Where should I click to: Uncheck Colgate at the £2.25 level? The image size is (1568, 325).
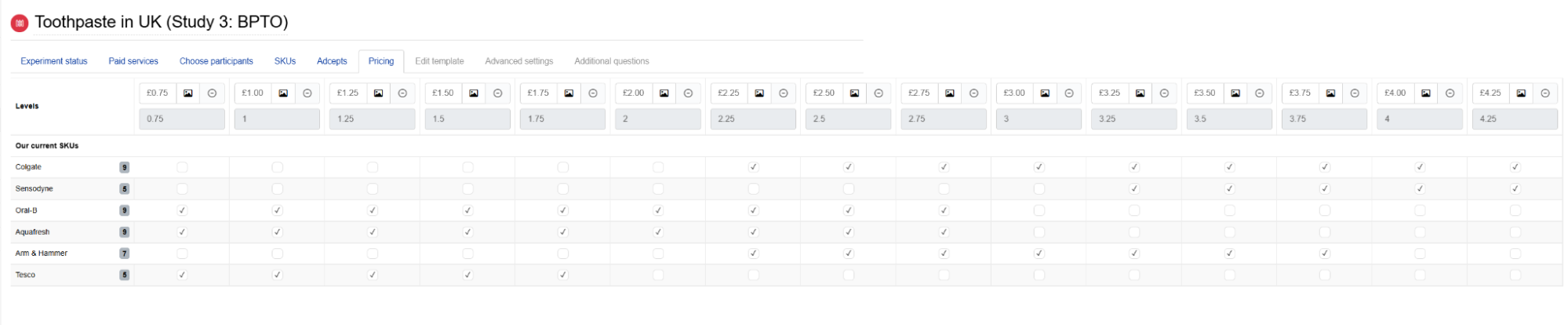click(753, 167)
